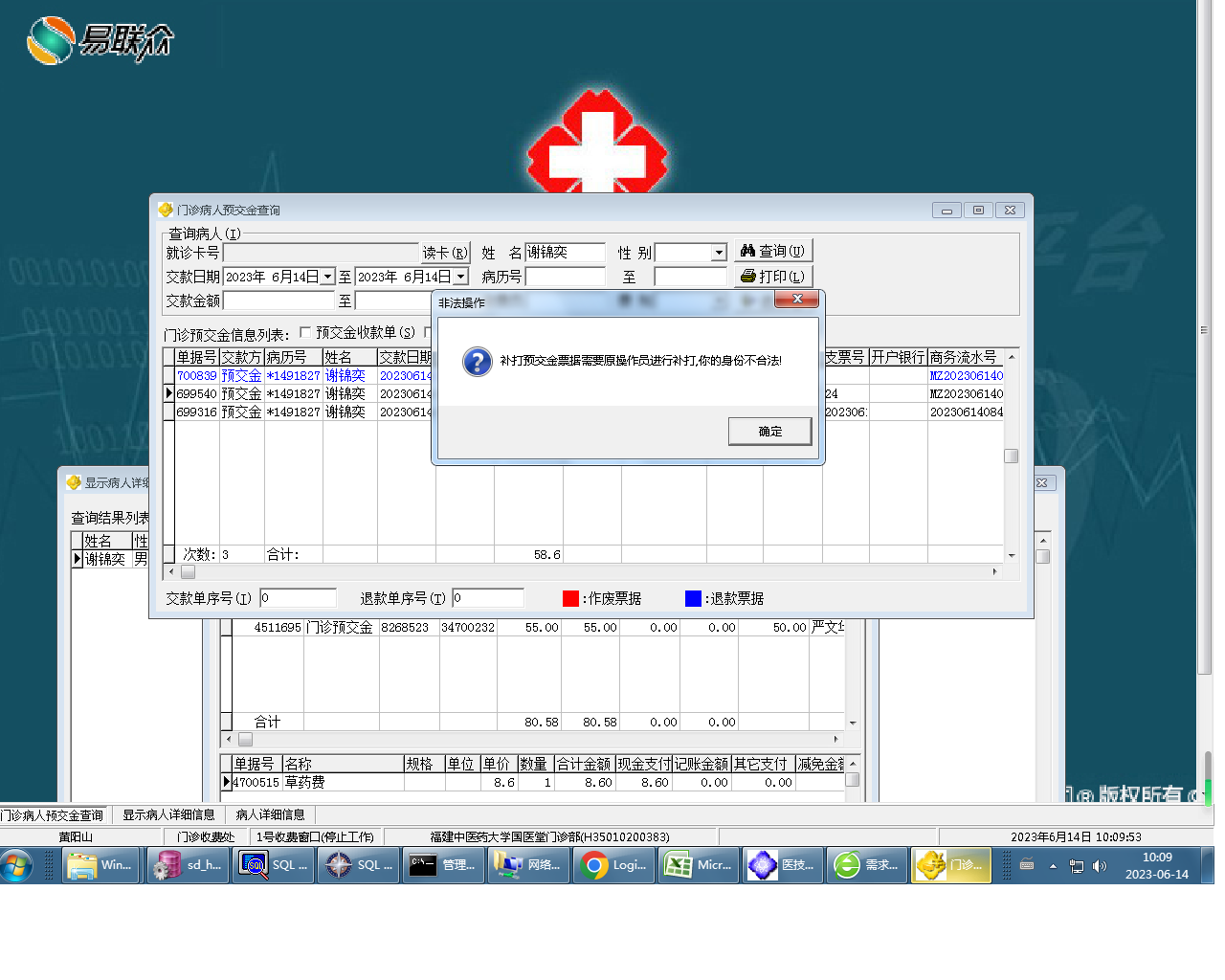The image size is (1225, 980).
Task: Click the taskbar clock showing 10:09
Action: tap(1156, 865)
